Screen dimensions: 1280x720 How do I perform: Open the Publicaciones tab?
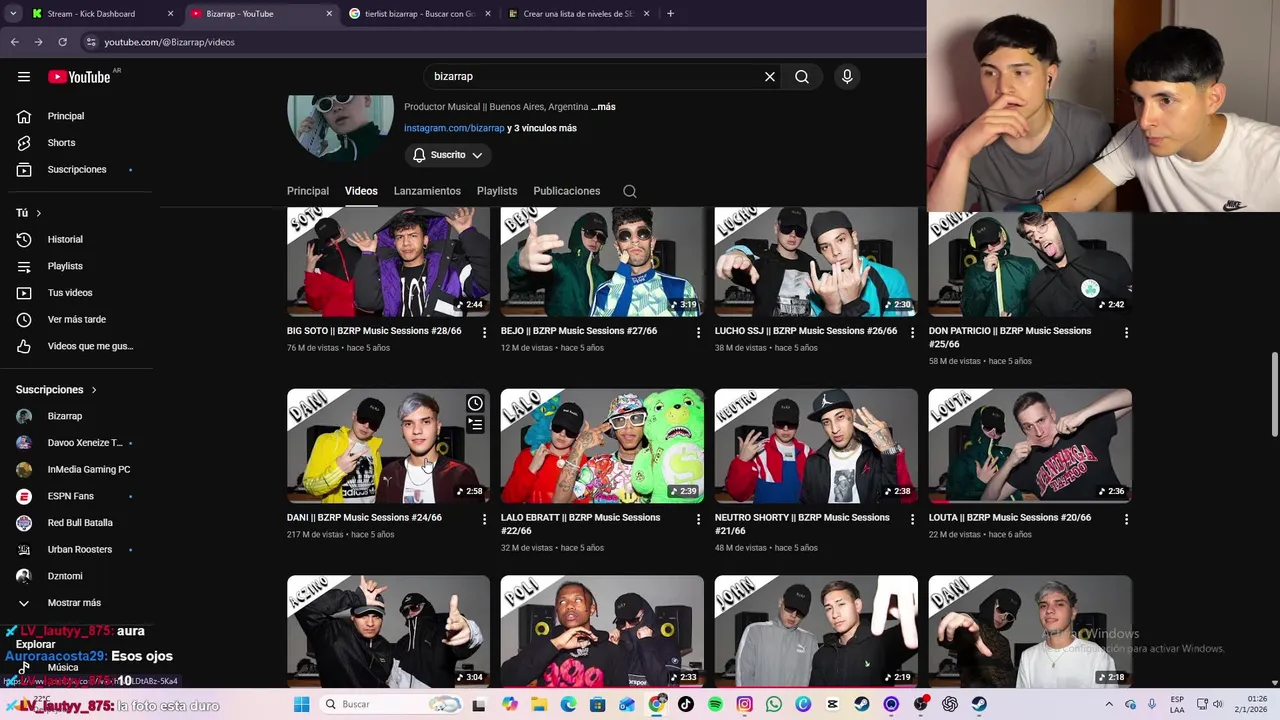pyautogui.click(x=567, y=191)
